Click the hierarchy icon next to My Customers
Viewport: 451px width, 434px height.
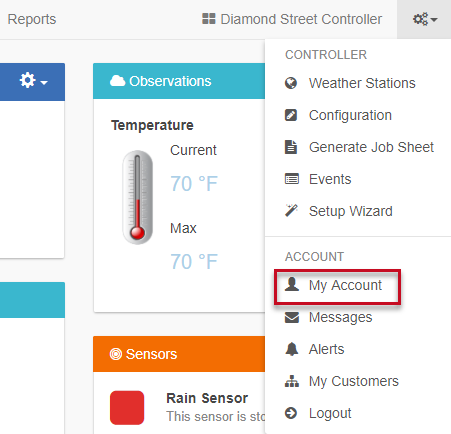pos(292,381)
